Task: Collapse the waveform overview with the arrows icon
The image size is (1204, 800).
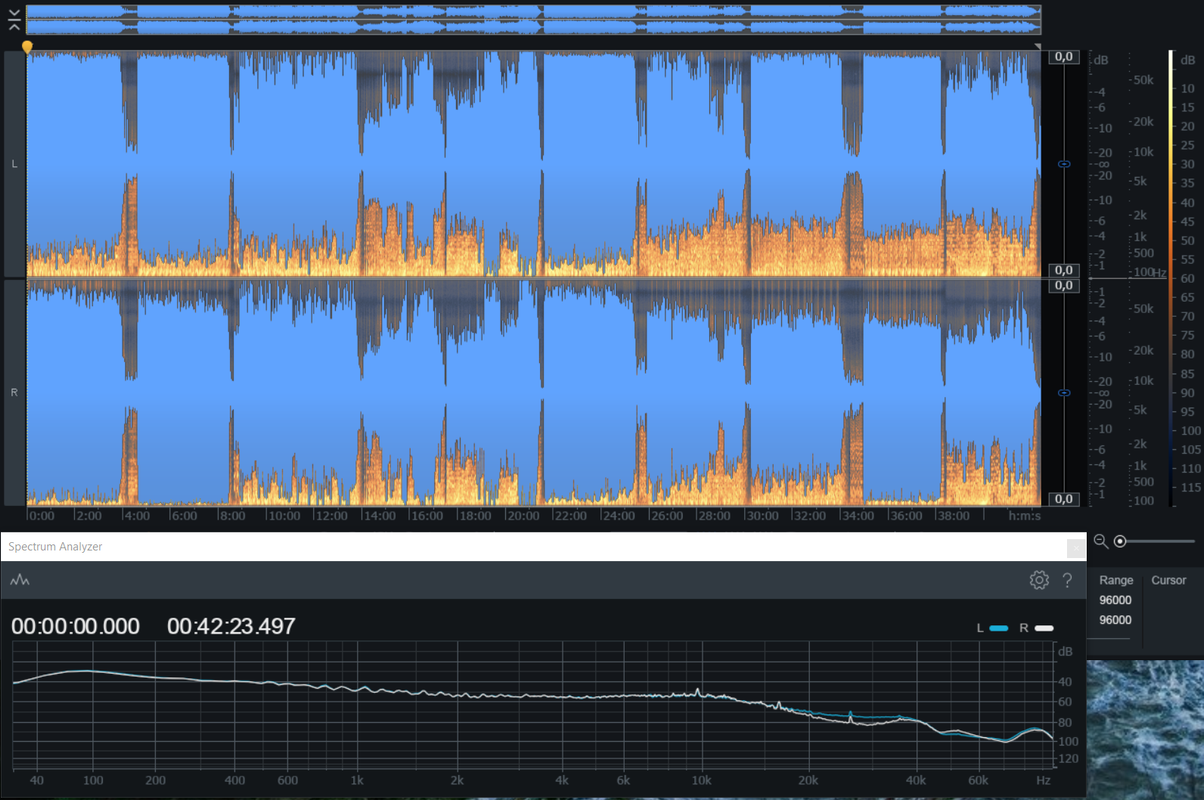Action: [14, 19]
